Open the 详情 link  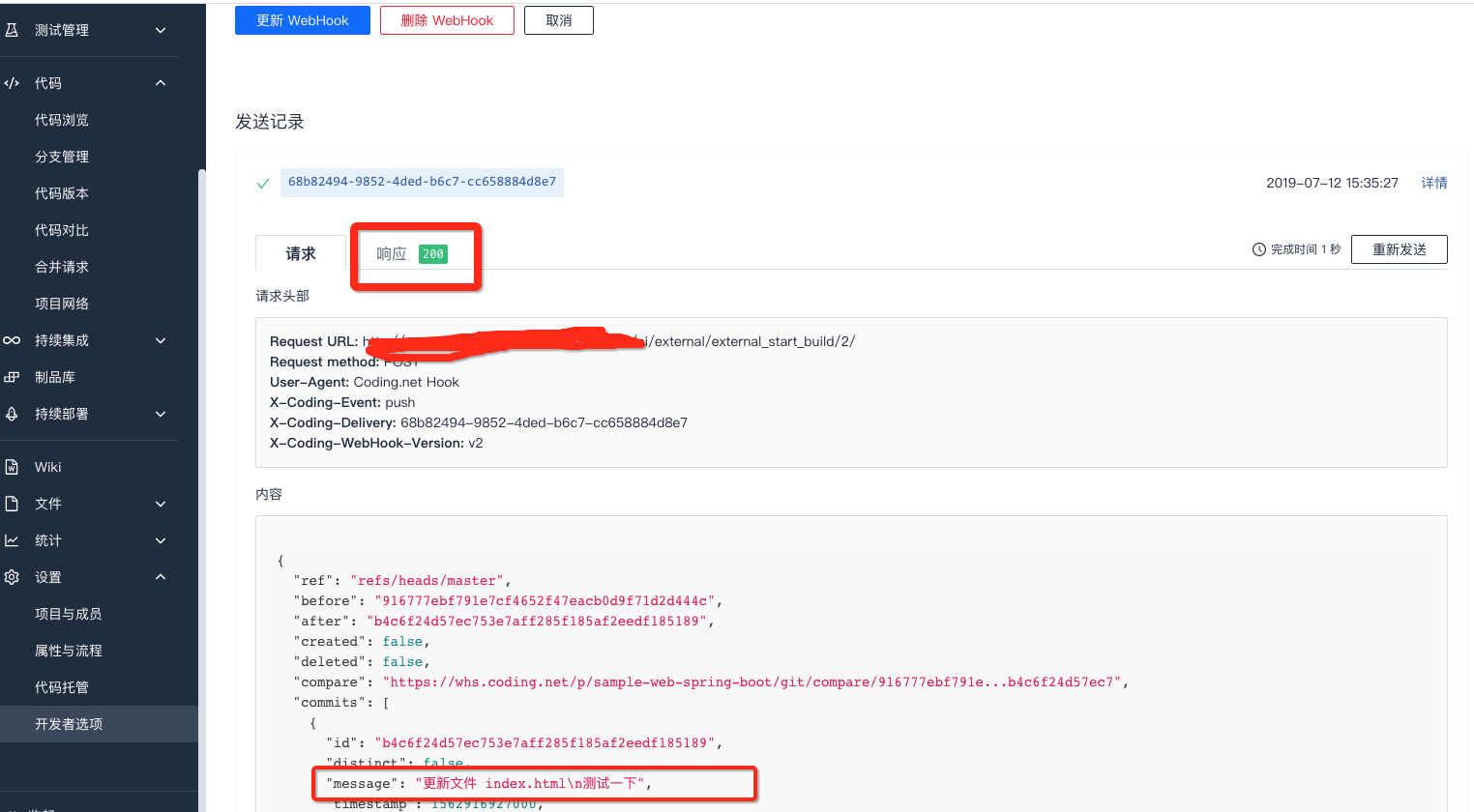click(x=1434, y=183)
